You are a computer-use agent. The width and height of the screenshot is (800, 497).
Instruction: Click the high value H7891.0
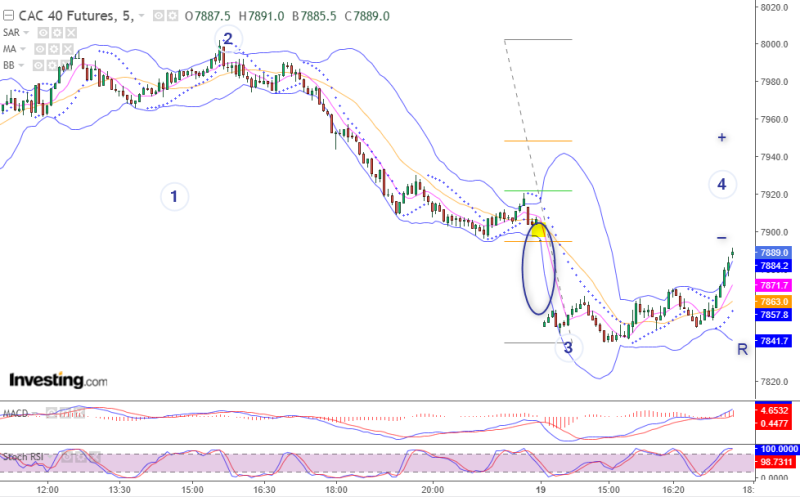pyautogui.click(x=262, y=16)
